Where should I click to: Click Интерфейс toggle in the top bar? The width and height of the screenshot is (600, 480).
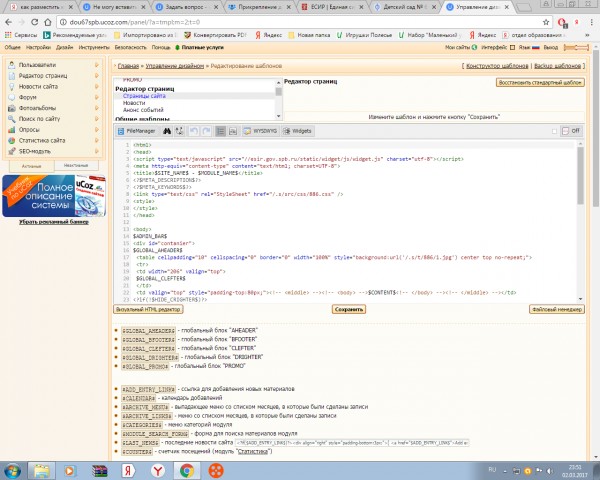pyautogui.click(x=498, y=47)
